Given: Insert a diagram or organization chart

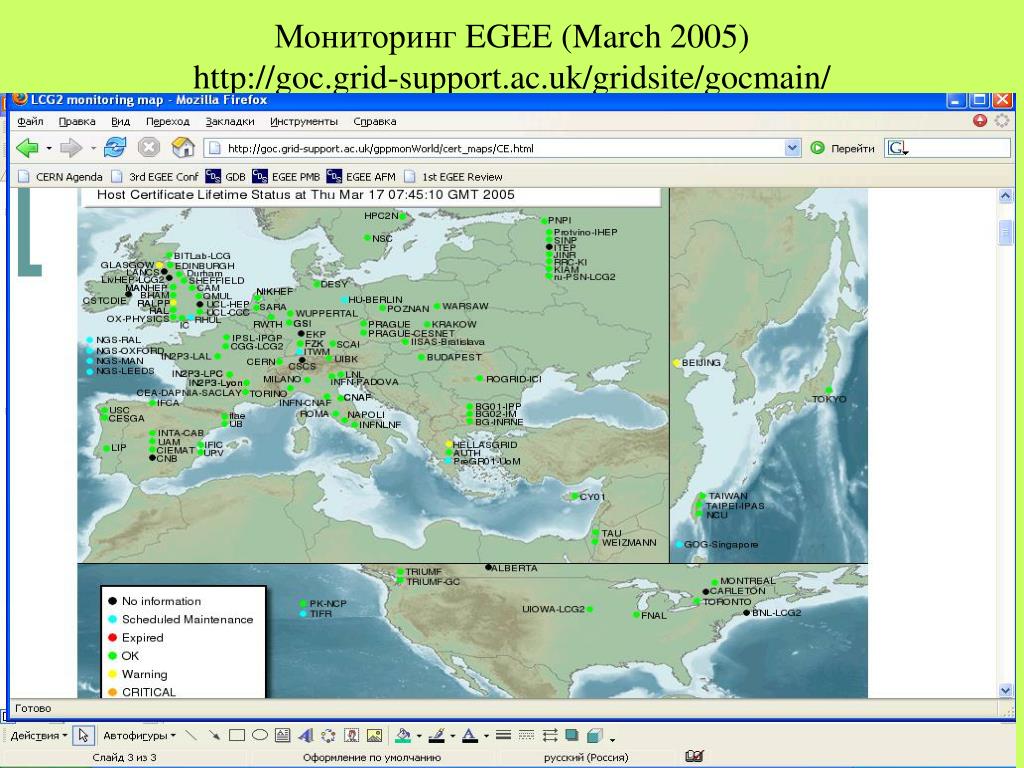Looking at the screenshot, I should 328,735.
